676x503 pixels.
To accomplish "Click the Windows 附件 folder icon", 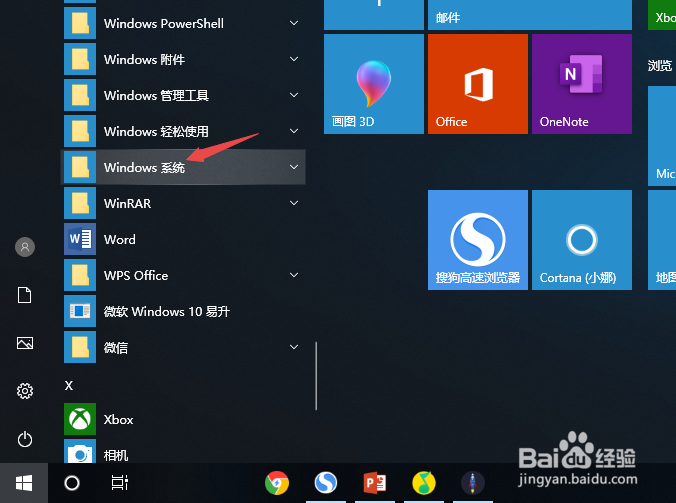I will point(80,59).
